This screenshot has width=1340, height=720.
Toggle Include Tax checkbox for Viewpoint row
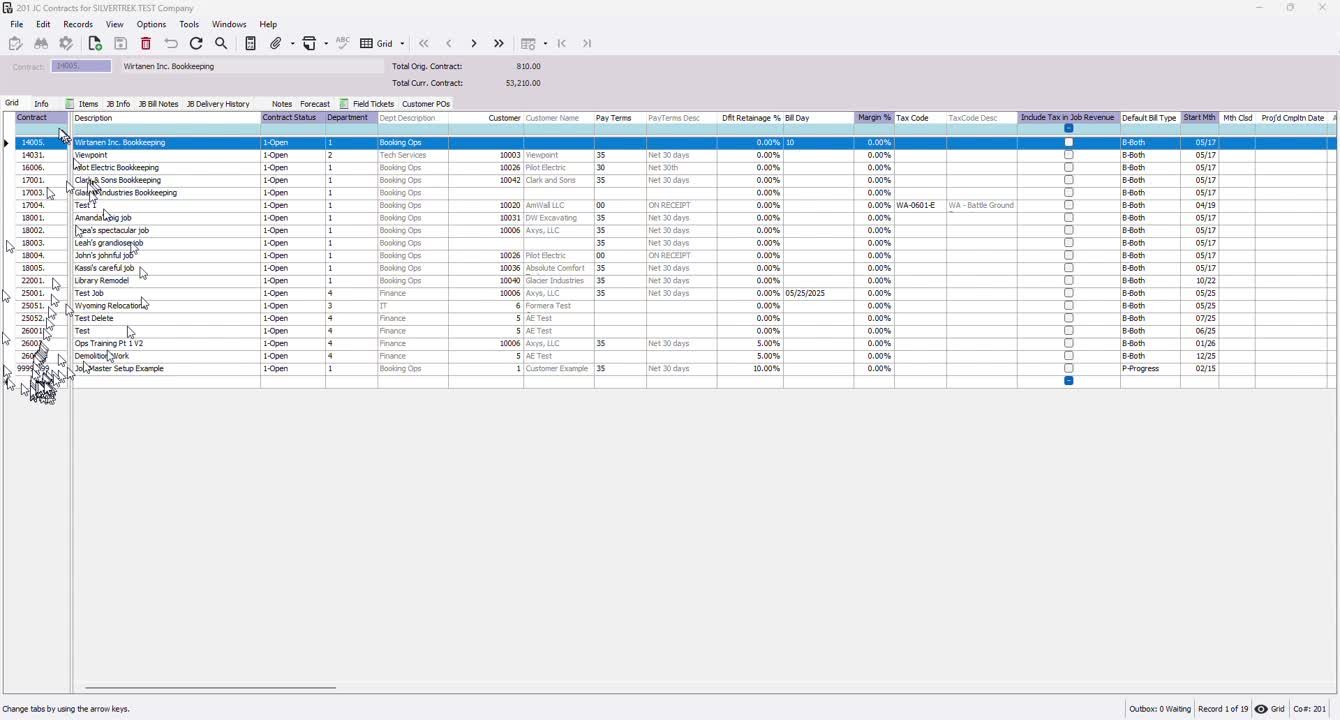click(x=1069, y=156)
